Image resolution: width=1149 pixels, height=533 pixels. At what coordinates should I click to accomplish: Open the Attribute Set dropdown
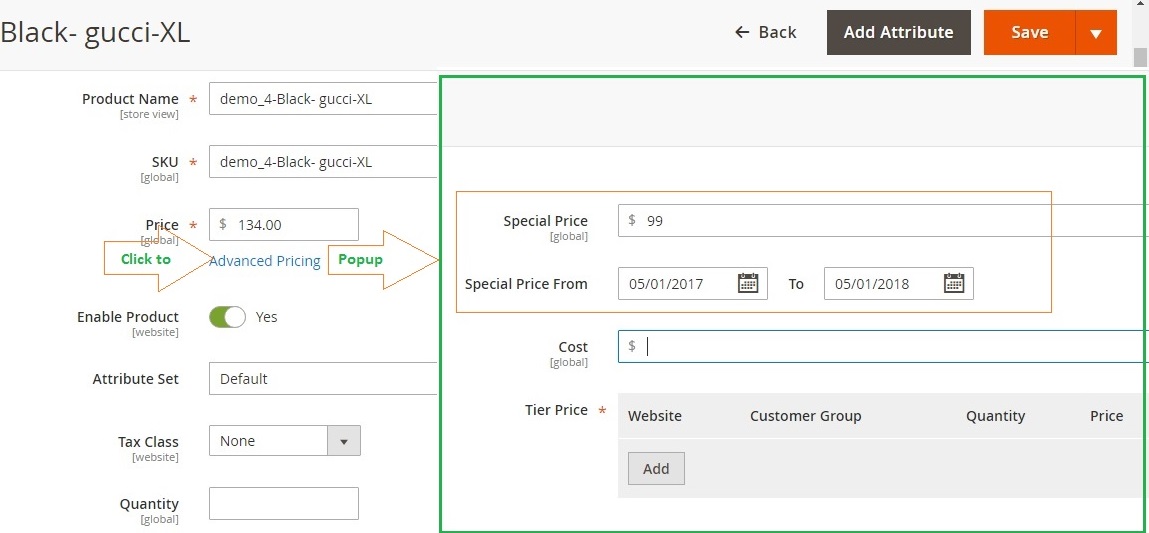tap(322, 379)
